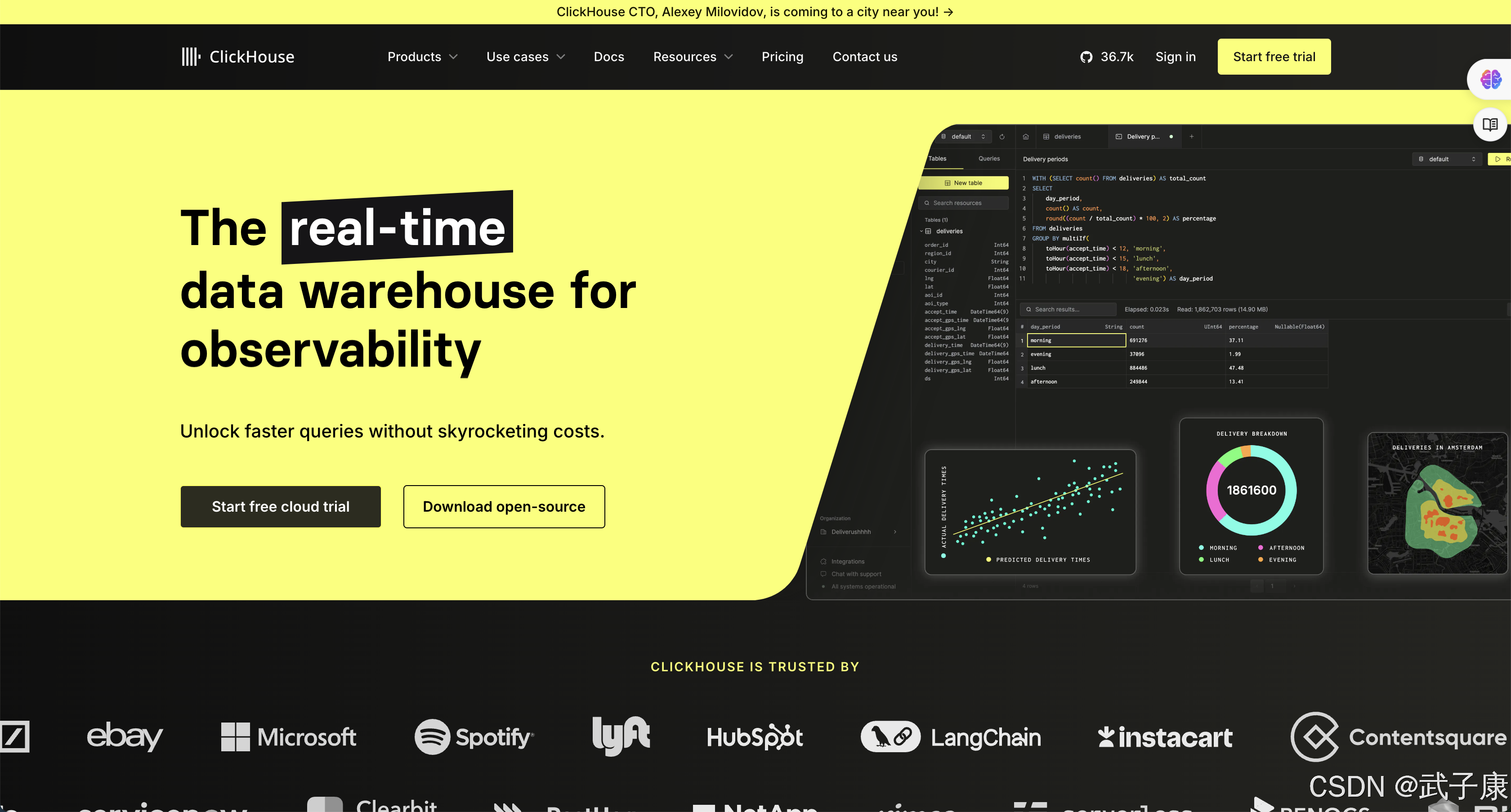This screenshot has height=812, width=1511.
Task: Click Start free cloud trial button
Action: 280,506
